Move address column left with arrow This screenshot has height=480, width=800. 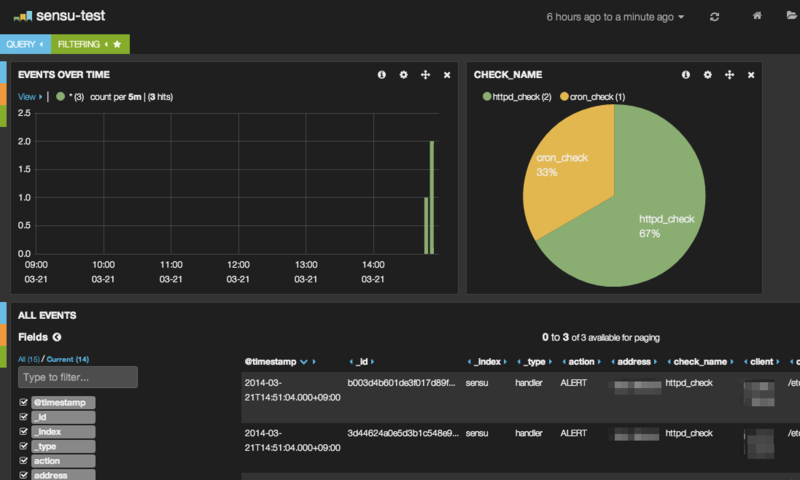click(x=613, y=362)
